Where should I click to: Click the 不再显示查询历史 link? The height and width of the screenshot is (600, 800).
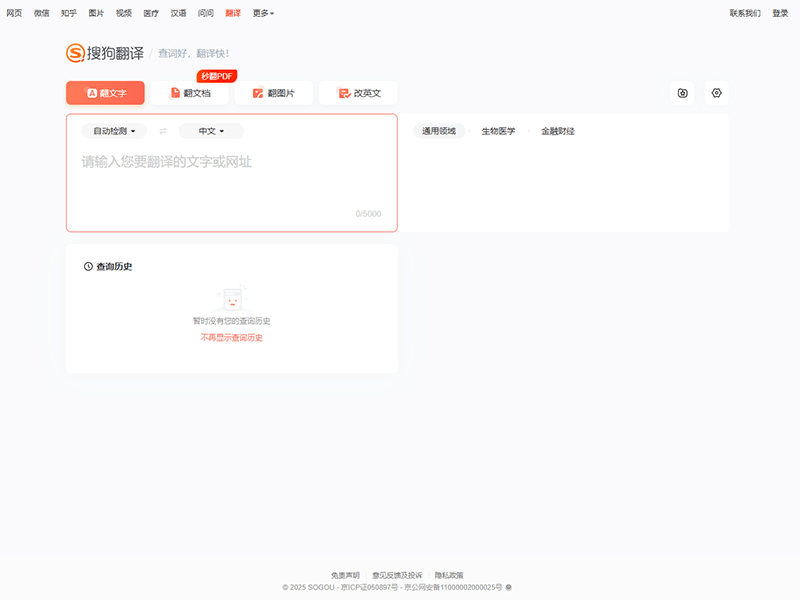[231, 338]
